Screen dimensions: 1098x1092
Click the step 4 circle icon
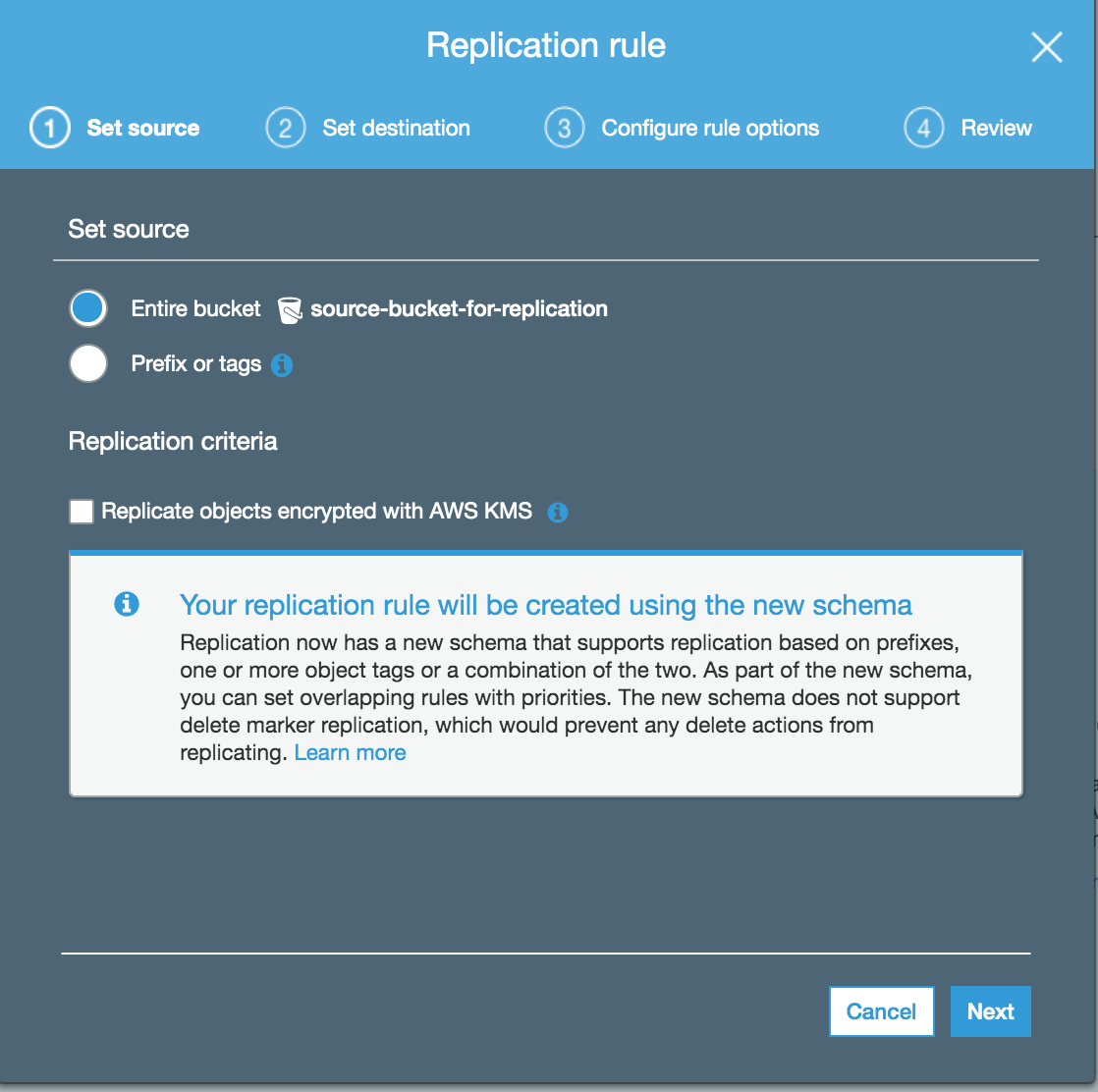923,128
